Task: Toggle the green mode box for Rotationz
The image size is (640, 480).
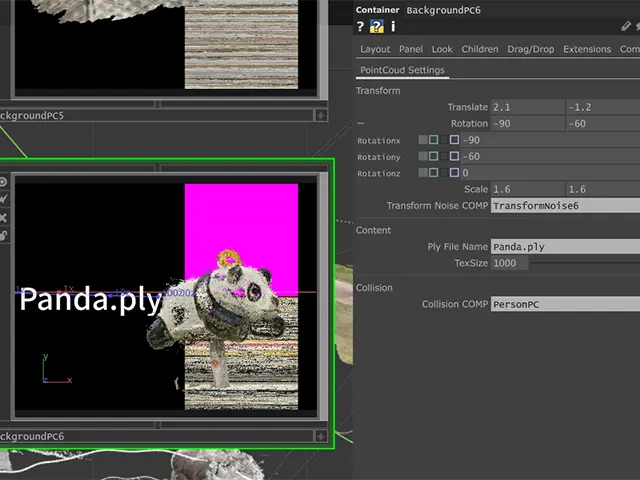Action: [434, 173]
